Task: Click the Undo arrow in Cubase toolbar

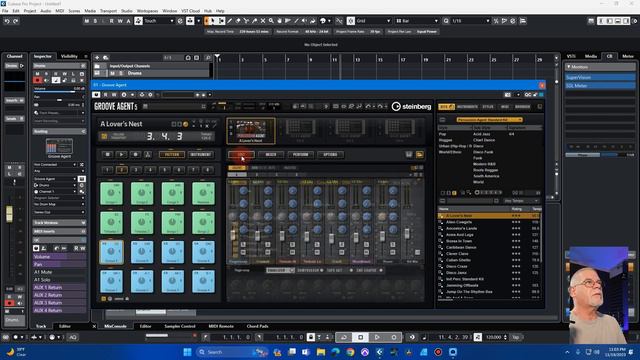Action: point(7,21)
